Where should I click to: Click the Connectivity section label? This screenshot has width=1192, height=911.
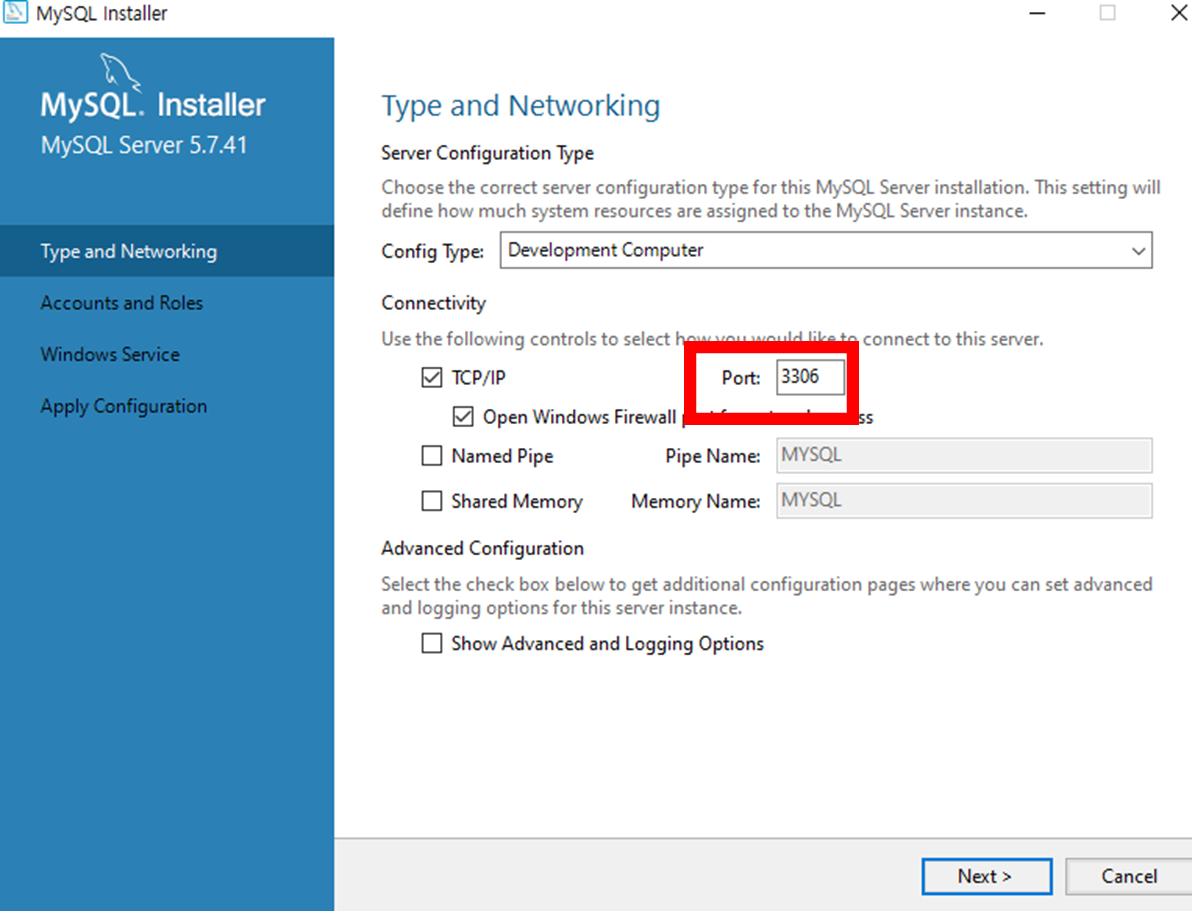433,303
